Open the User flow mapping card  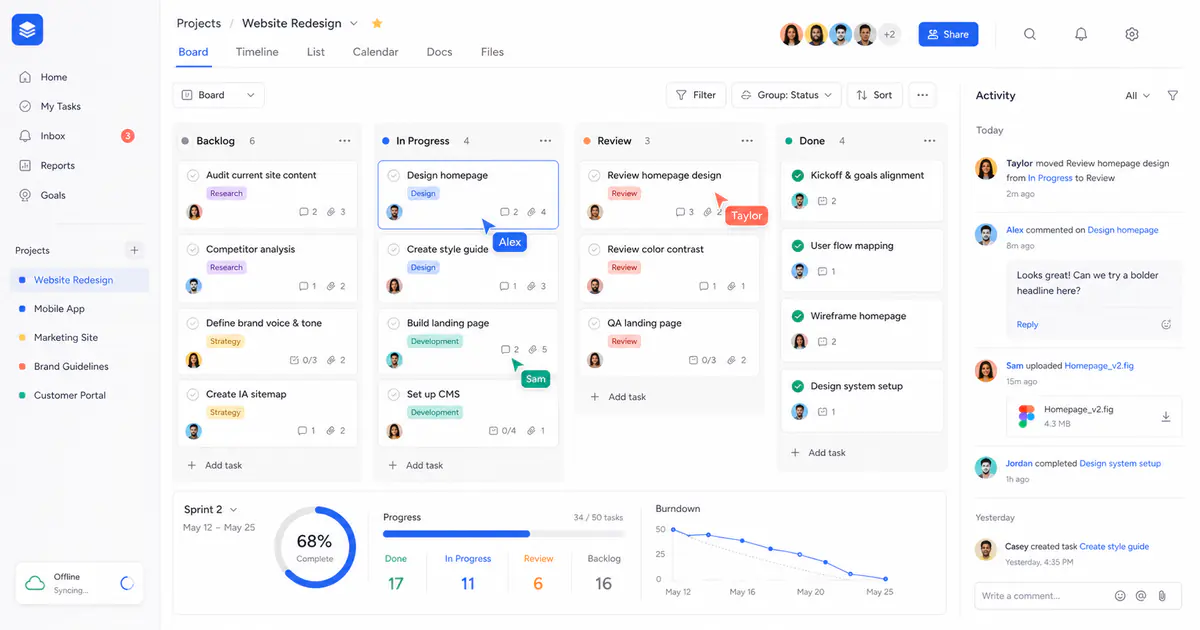pyautogui.click(x=862, y=258)
